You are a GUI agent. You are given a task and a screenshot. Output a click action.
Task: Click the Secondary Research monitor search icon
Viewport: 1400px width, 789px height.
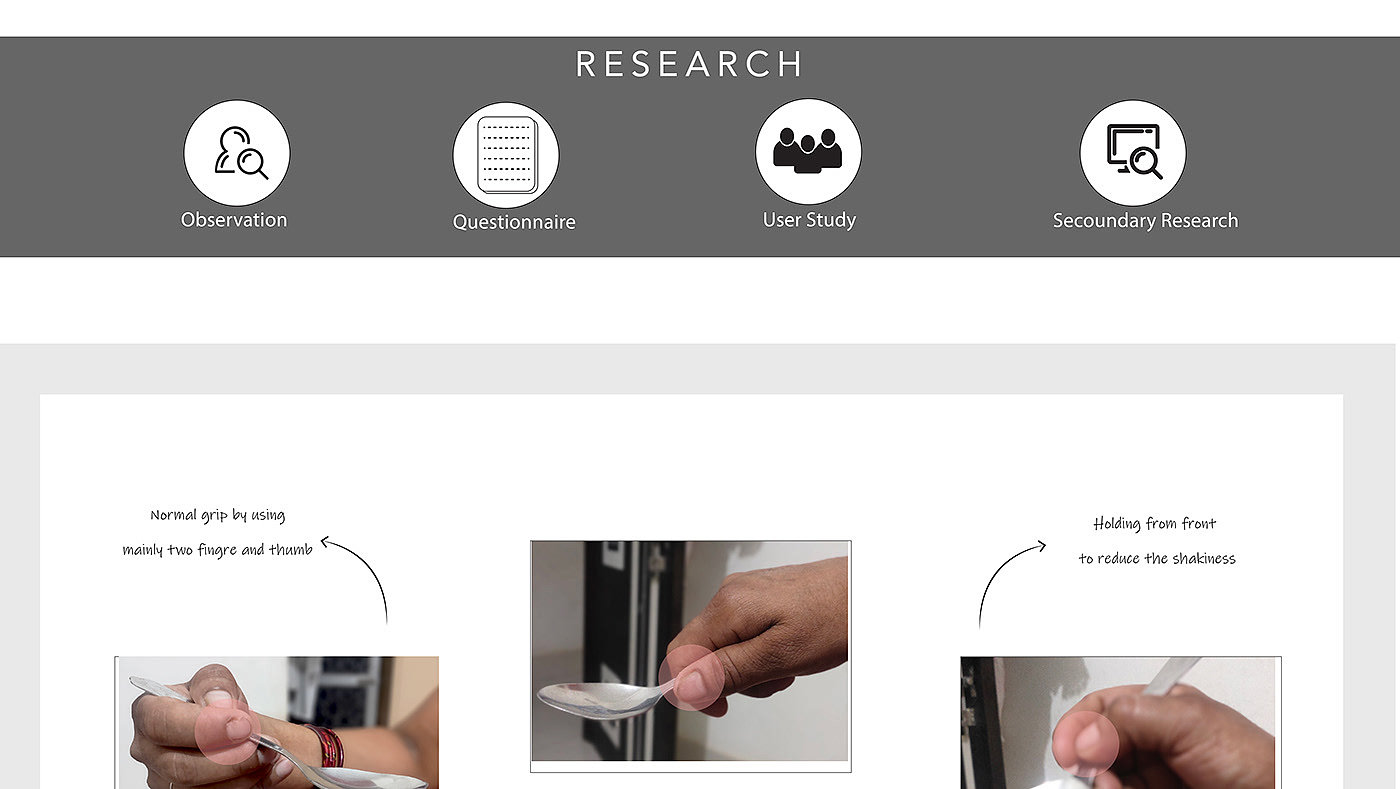(x=1133, y=153)
